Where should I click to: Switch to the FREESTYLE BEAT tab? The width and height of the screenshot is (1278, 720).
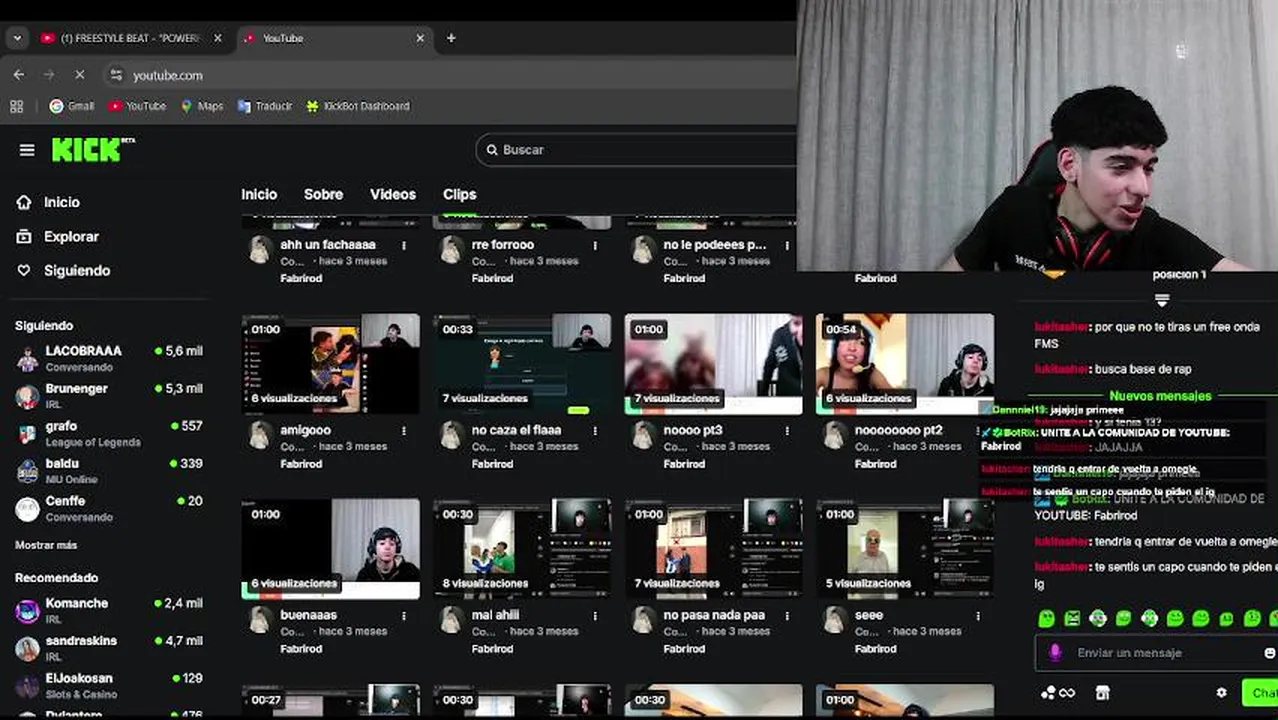pyautogui.click(x=130, y=38)
